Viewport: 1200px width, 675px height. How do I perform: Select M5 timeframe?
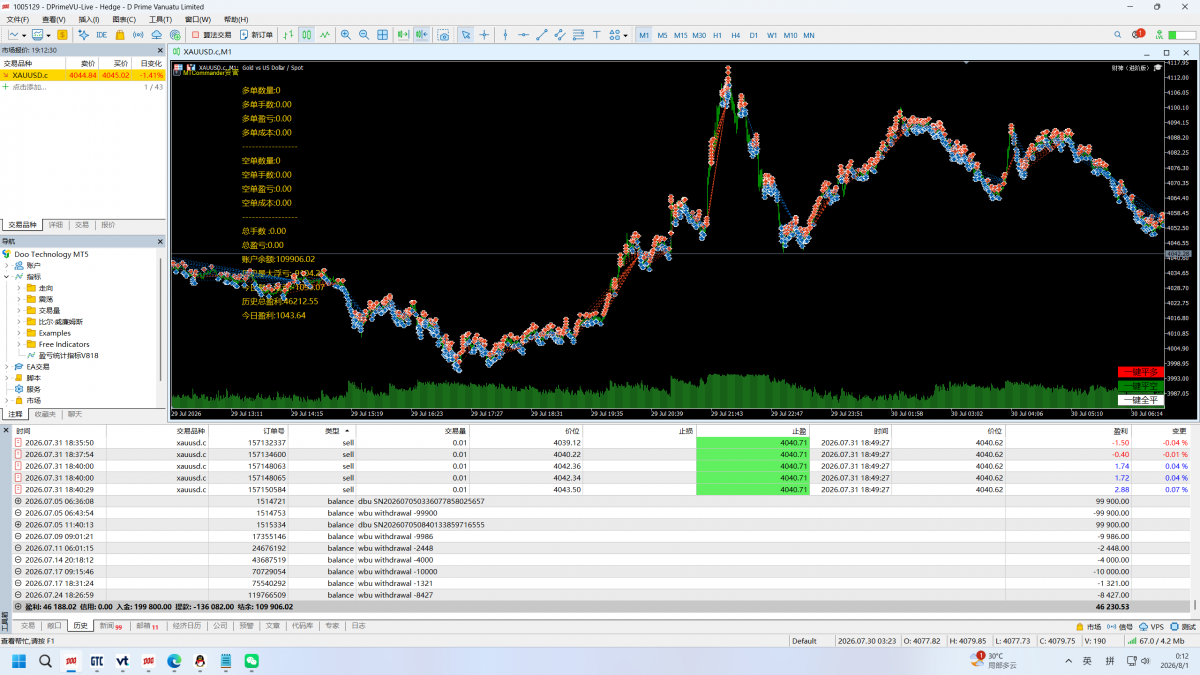662,35
